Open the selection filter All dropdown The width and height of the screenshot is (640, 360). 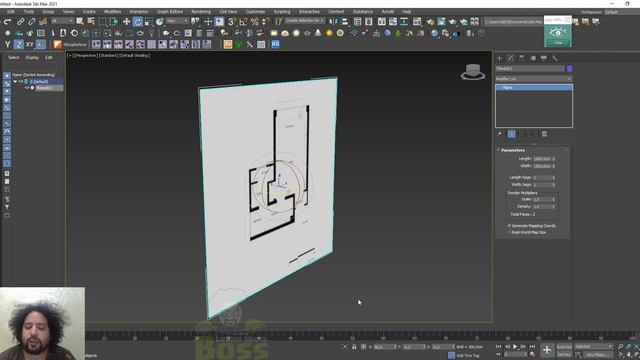click(x=62, y=21)
